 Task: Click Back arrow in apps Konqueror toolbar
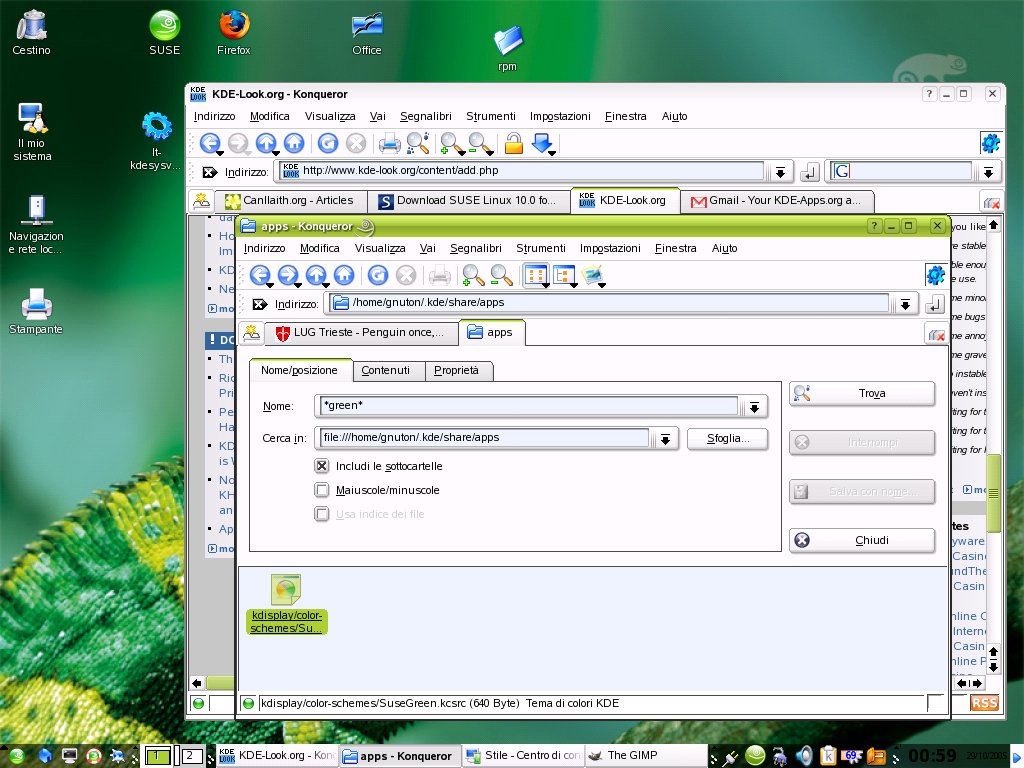pos(260,275)
